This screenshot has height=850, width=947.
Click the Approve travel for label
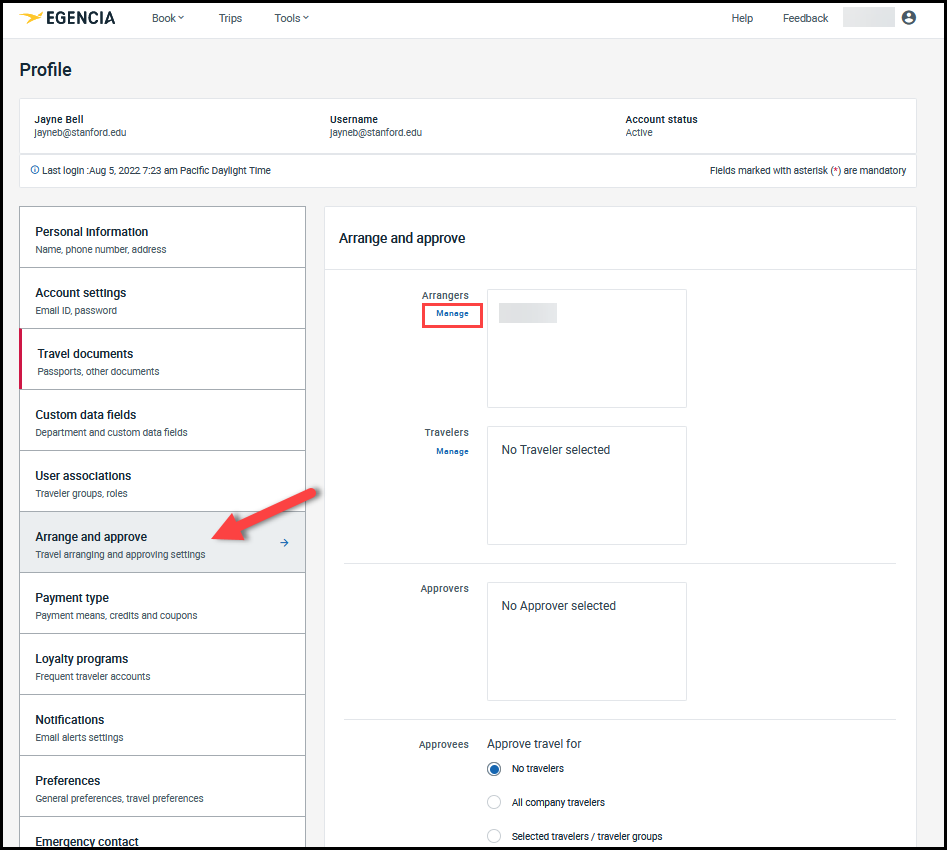[x=534, y=744]
